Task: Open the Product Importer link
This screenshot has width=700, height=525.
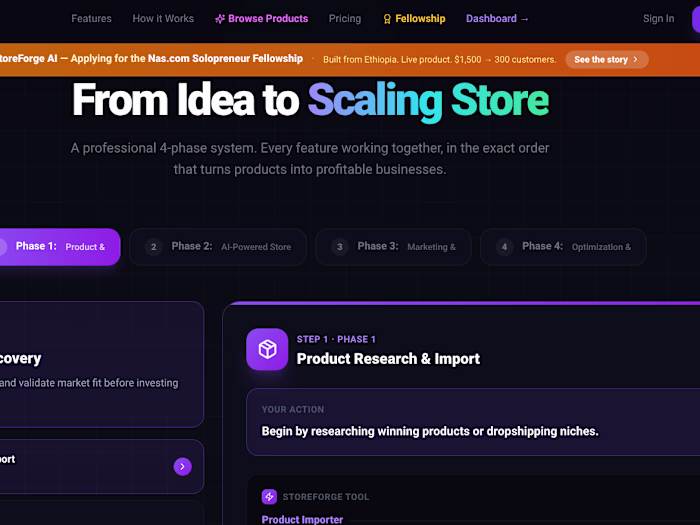Action: pyautogui.click(x=302, y=520)
